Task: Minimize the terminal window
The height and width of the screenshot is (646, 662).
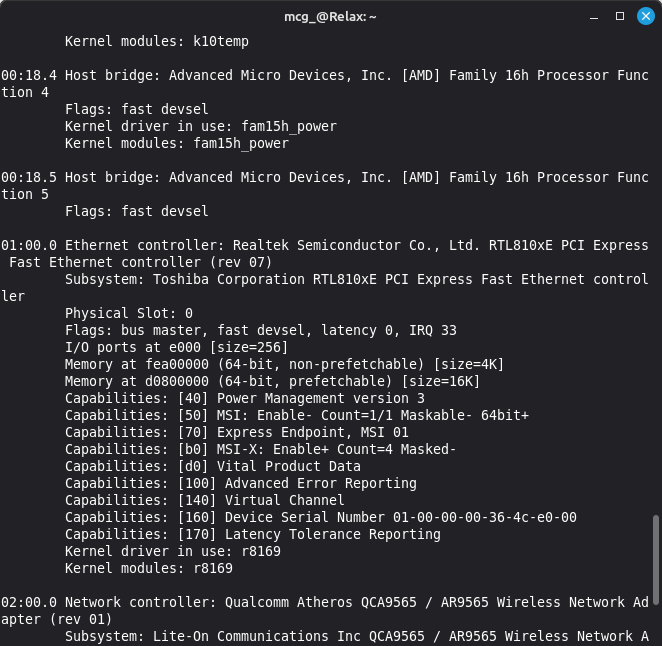Action: (594, 17)
